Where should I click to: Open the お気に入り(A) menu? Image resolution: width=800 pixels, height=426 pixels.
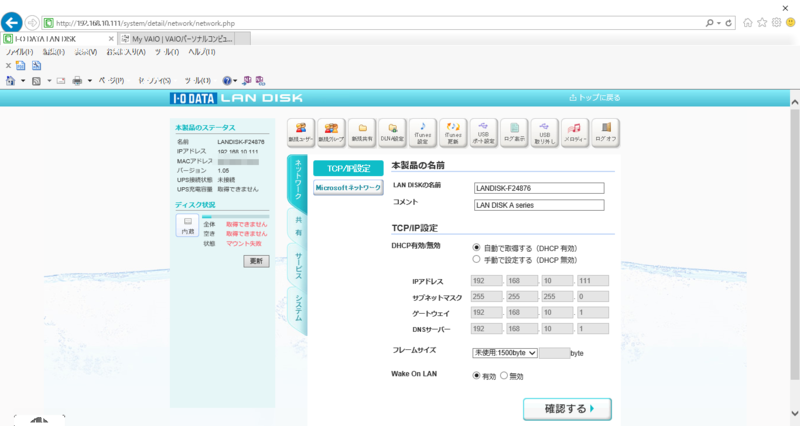tap(126, 52)
